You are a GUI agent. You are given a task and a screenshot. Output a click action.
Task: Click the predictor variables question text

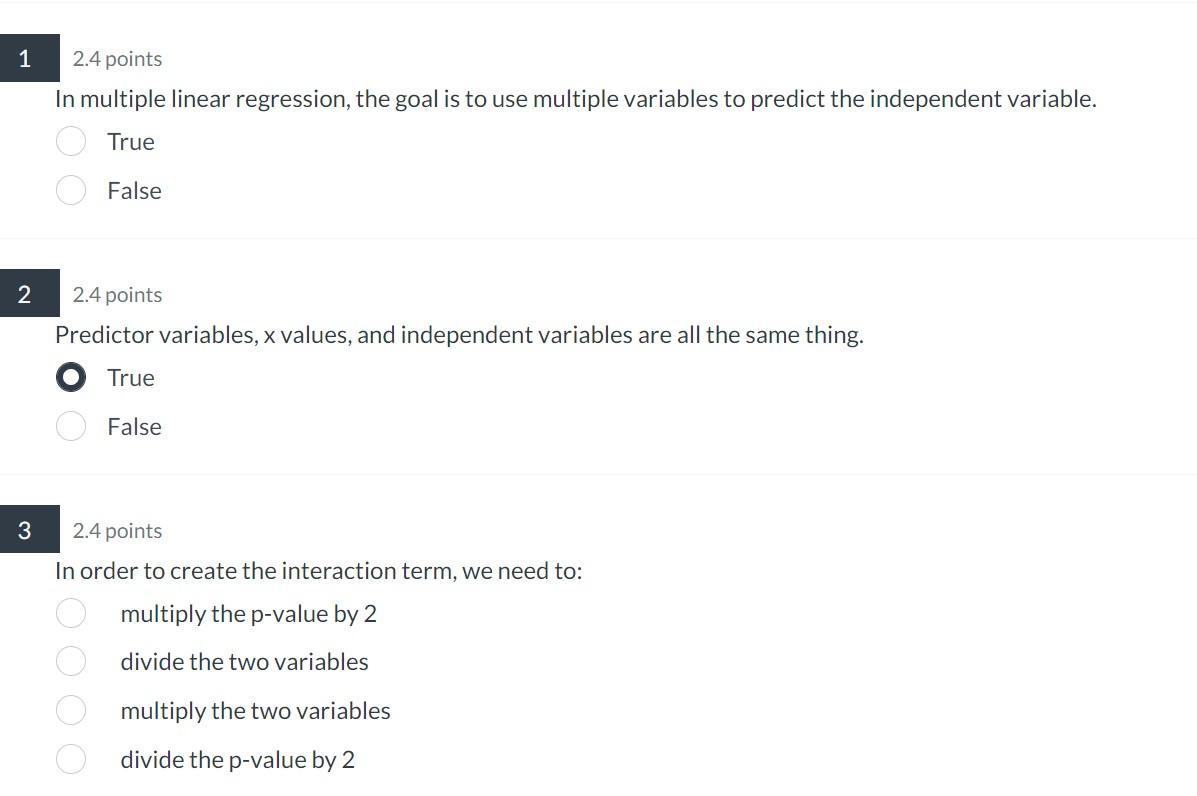pyautogui.click(x=459, y=335)
